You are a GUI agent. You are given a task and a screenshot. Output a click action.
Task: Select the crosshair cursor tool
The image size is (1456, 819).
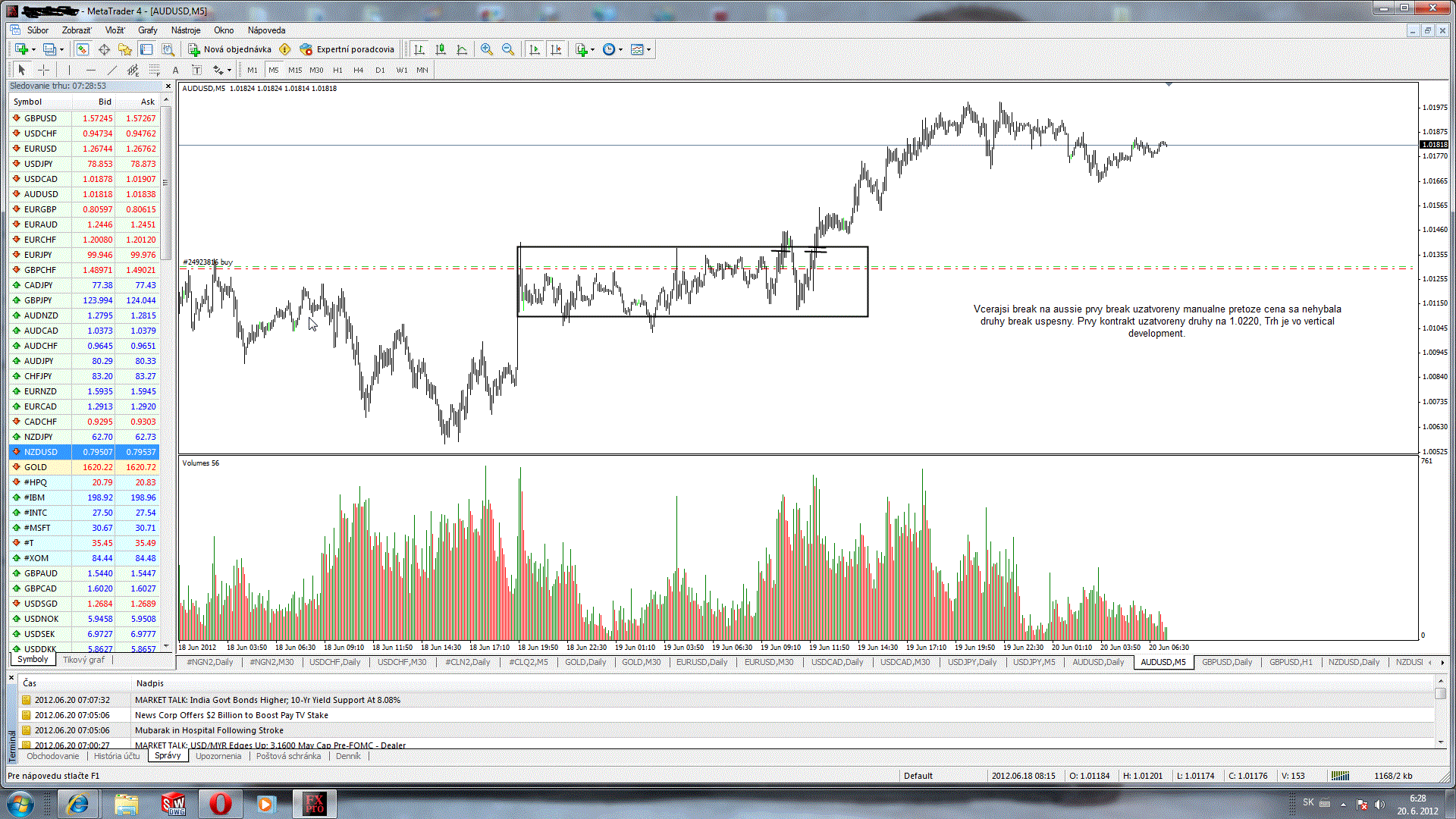tap(44, 70)
